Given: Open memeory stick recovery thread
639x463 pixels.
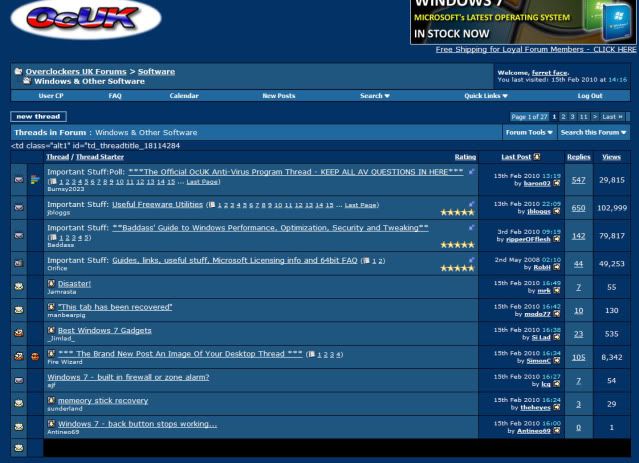Looking at the screenshot, I should 103,401.
